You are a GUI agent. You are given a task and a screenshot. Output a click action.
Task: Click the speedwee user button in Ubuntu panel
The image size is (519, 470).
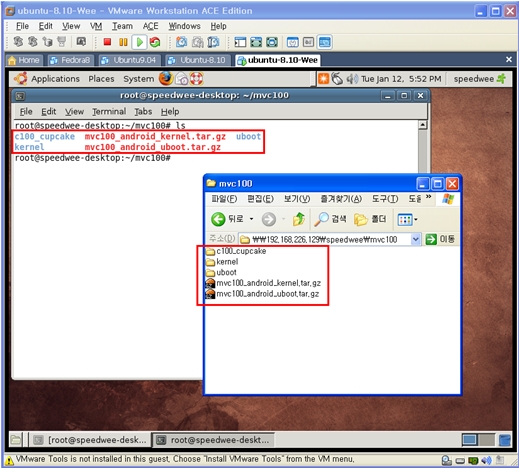click(480, 79)
